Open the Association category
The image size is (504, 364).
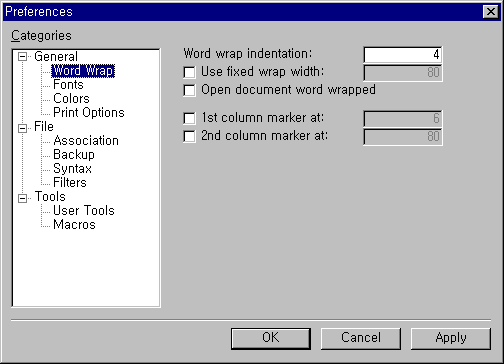[86, 141]
